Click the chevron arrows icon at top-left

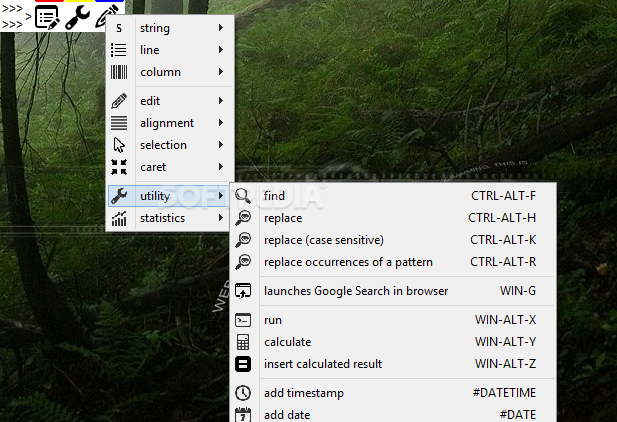click(x=16, y=17)
